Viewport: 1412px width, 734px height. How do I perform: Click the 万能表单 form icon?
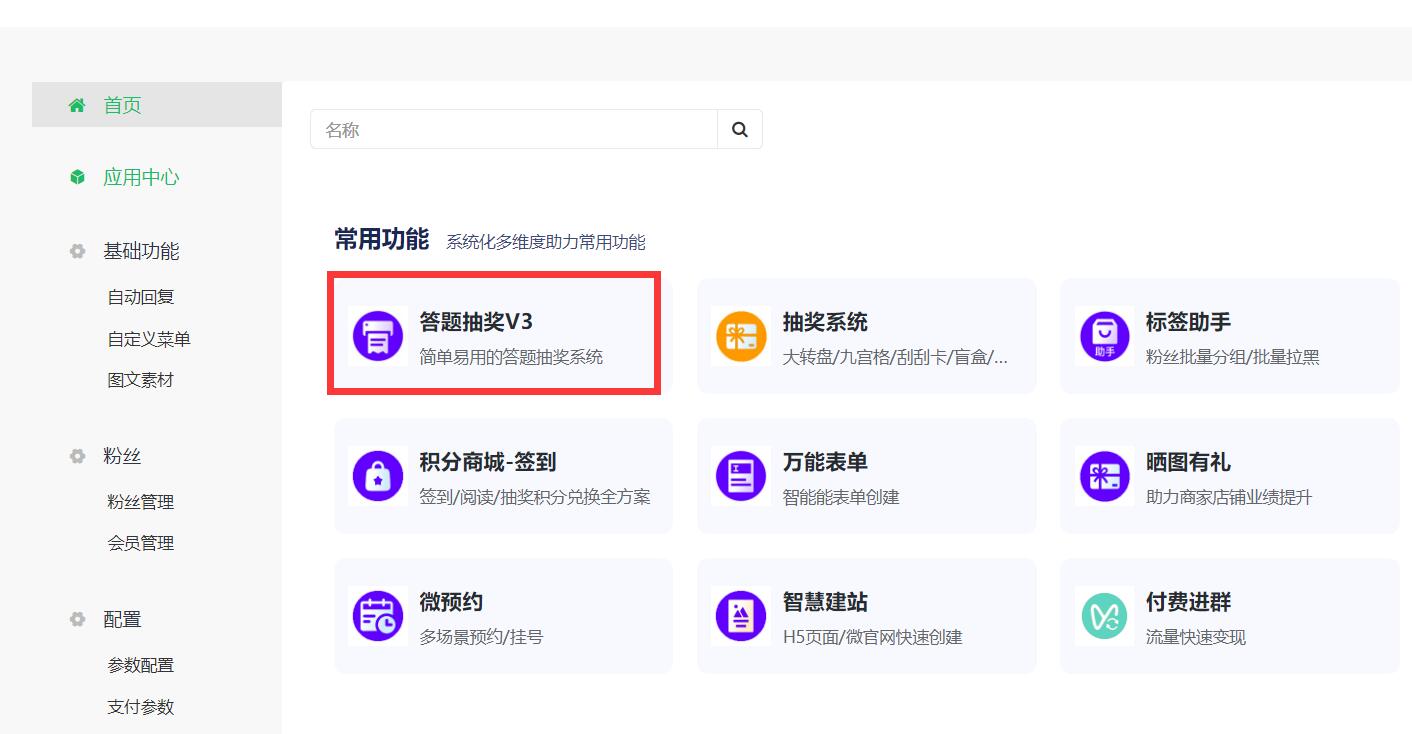[x=741, y=476]
